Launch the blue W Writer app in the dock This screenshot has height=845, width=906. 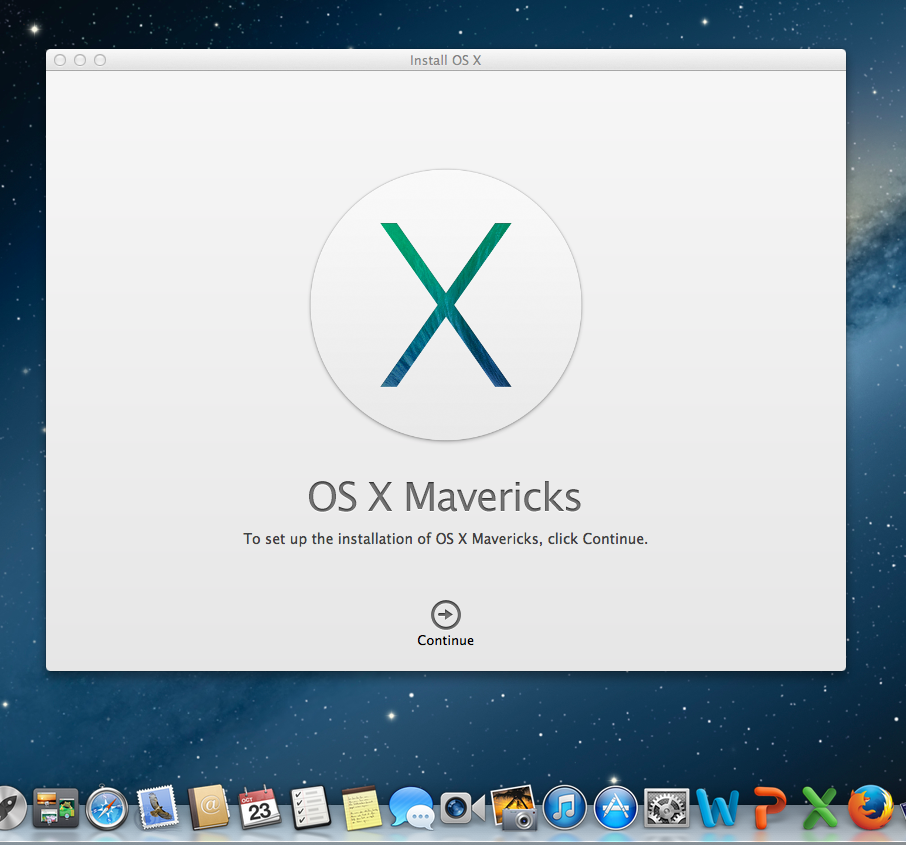point(717,808)
